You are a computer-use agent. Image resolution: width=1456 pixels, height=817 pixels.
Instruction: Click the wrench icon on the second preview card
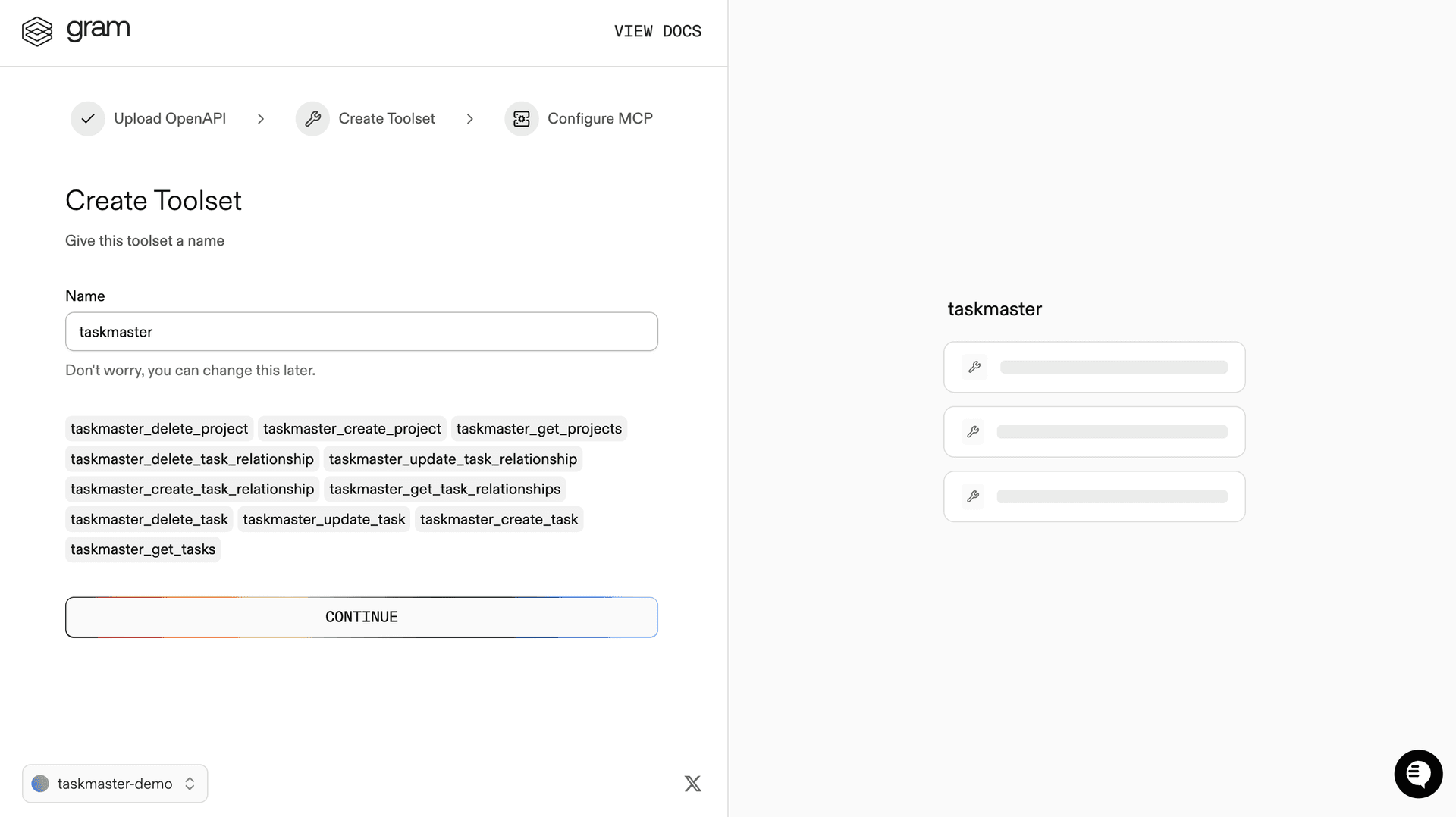pyautogui.click(x=973, y=431)
